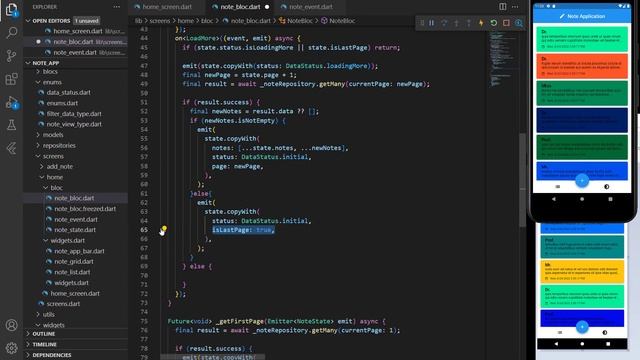Tap the emulator home navigation button
Image resolution: width=640 pixels, height=360 pixels.
click(582, 199)
